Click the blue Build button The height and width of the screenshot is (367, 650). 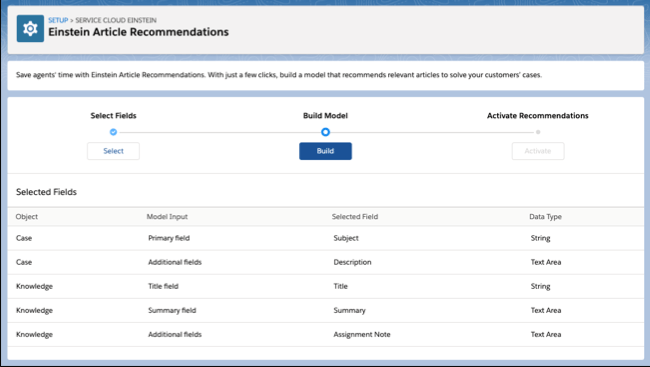[x=325, y=151]
